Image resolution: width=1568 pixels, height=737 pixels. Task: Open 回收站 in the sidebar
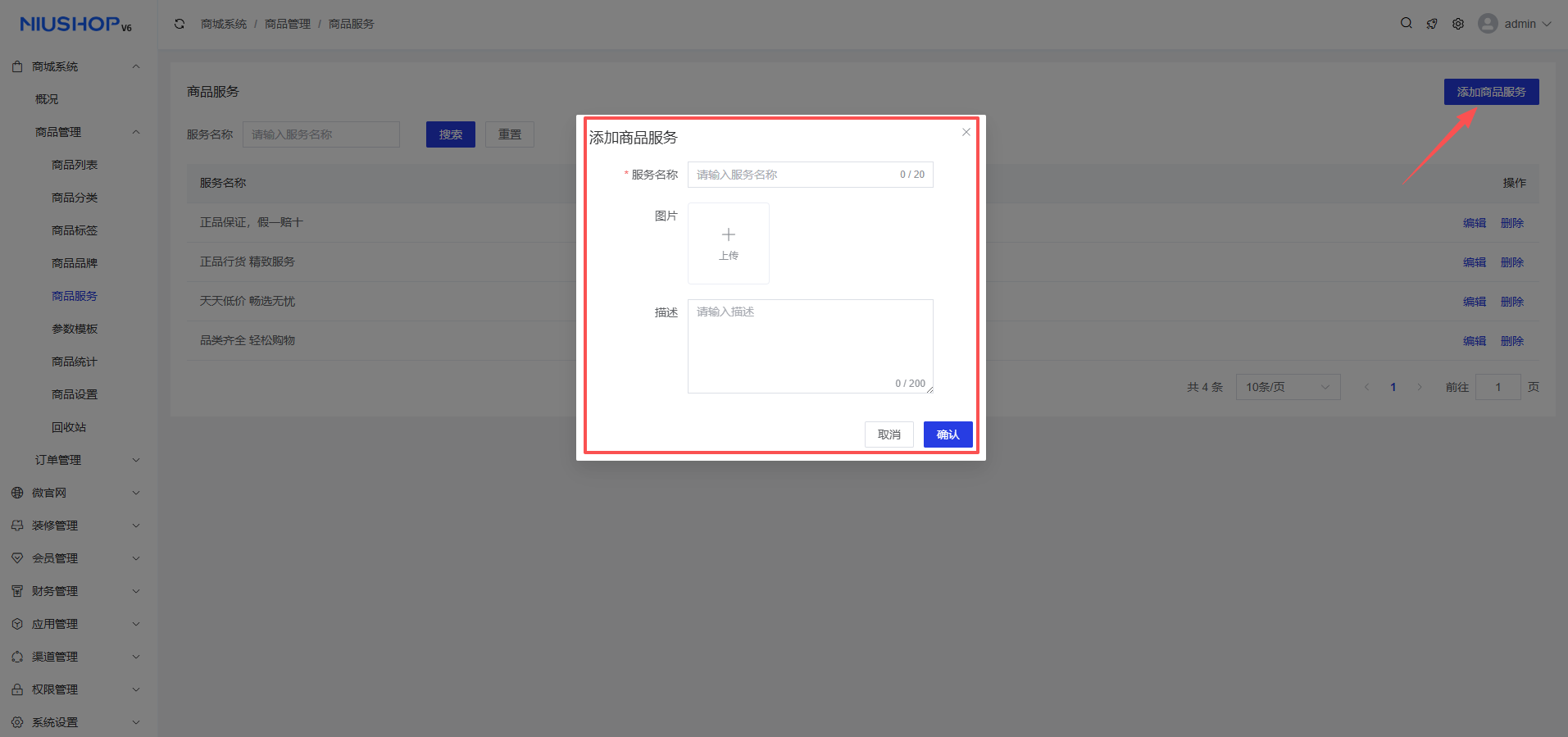tap(69, 427)
